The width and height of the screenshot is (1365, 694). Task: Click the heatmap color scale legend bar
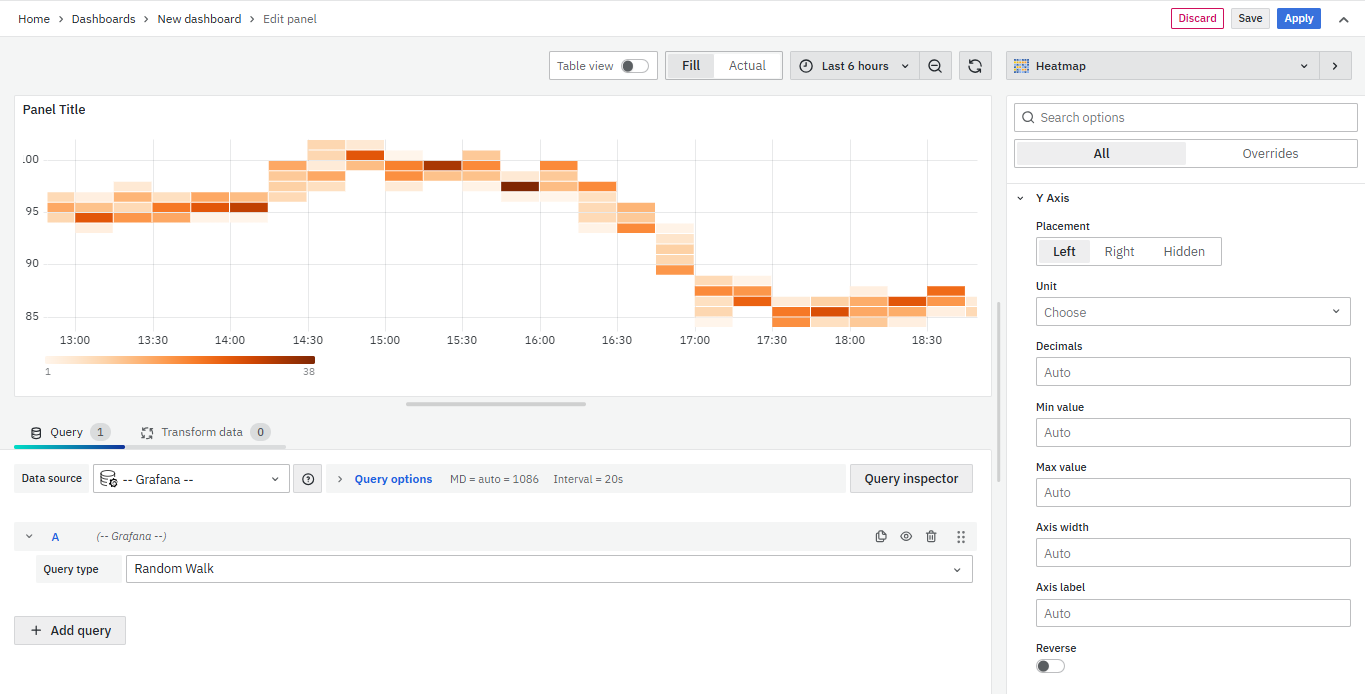coord(180,360)
